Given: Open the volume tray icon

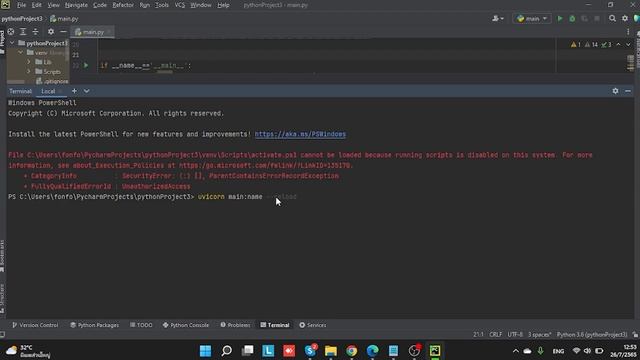Looking at the screenshot, I should (x=587, y=351).
